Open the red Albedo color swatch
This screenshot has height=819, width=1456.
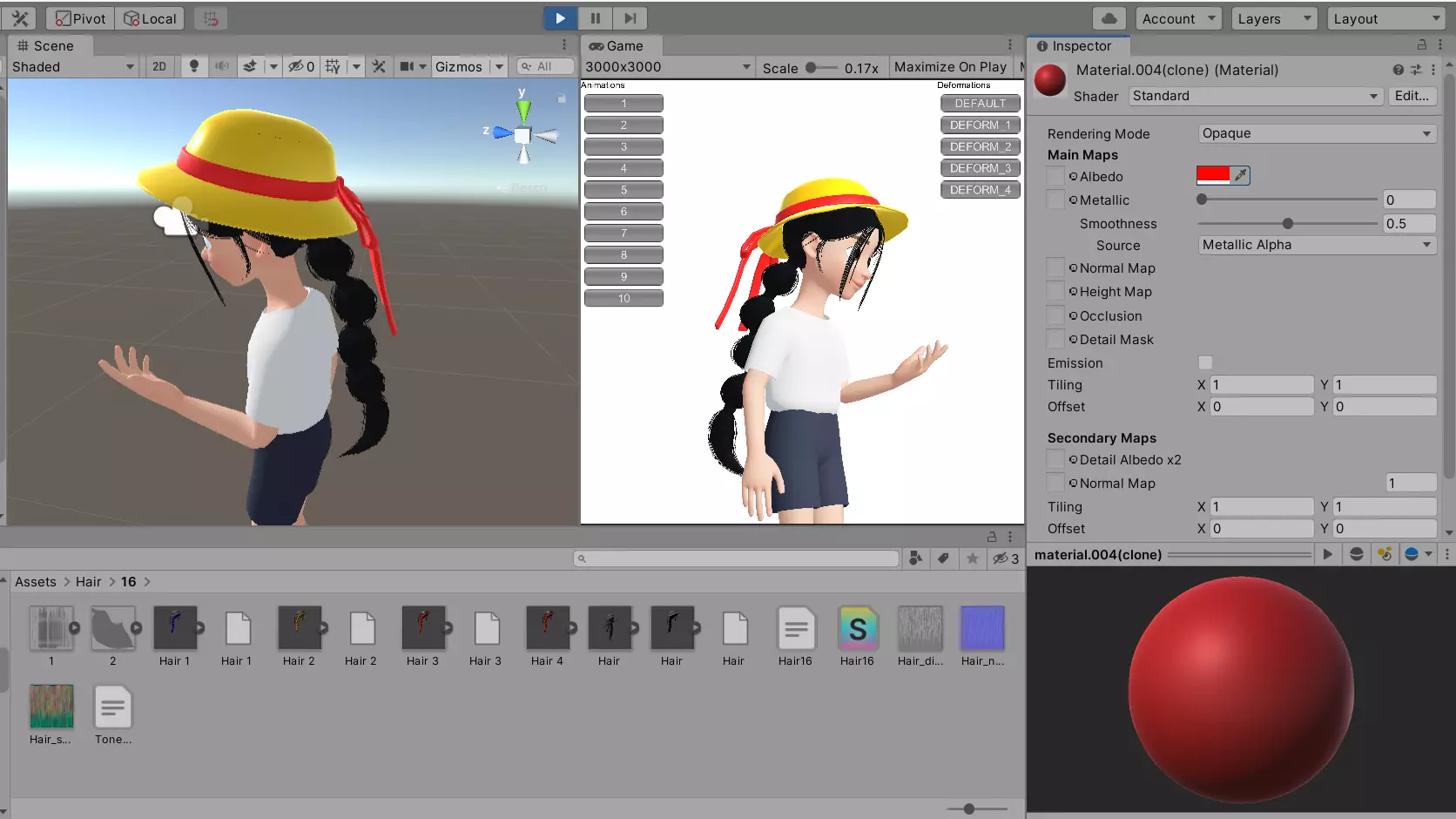click(x=1213, y=175)
